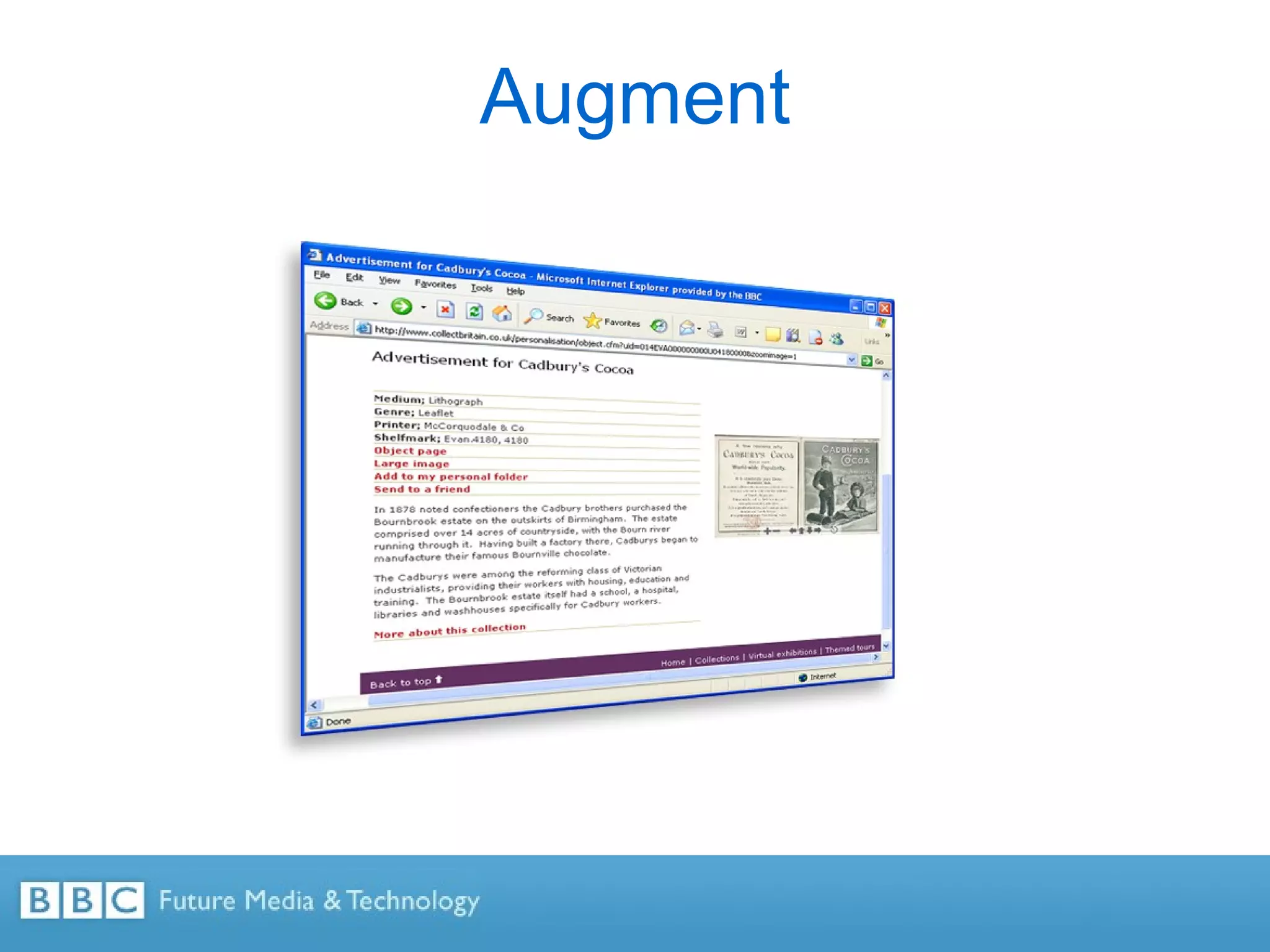This screenshot has height=952, width=1270.
Task: Minimize the Internet Explorer window
Action: [x=856, y=305]
